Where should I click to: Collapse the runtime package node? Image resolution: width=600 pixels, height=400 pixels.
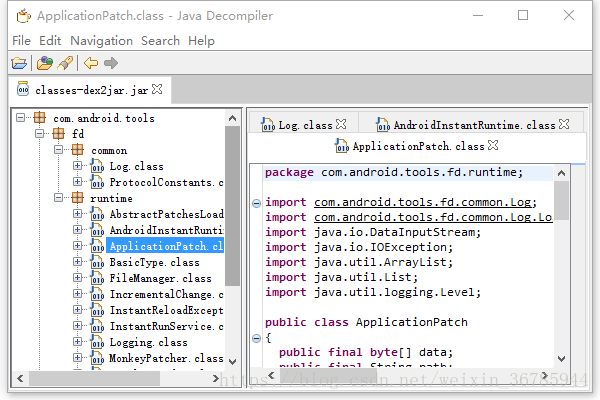point(59,198)
